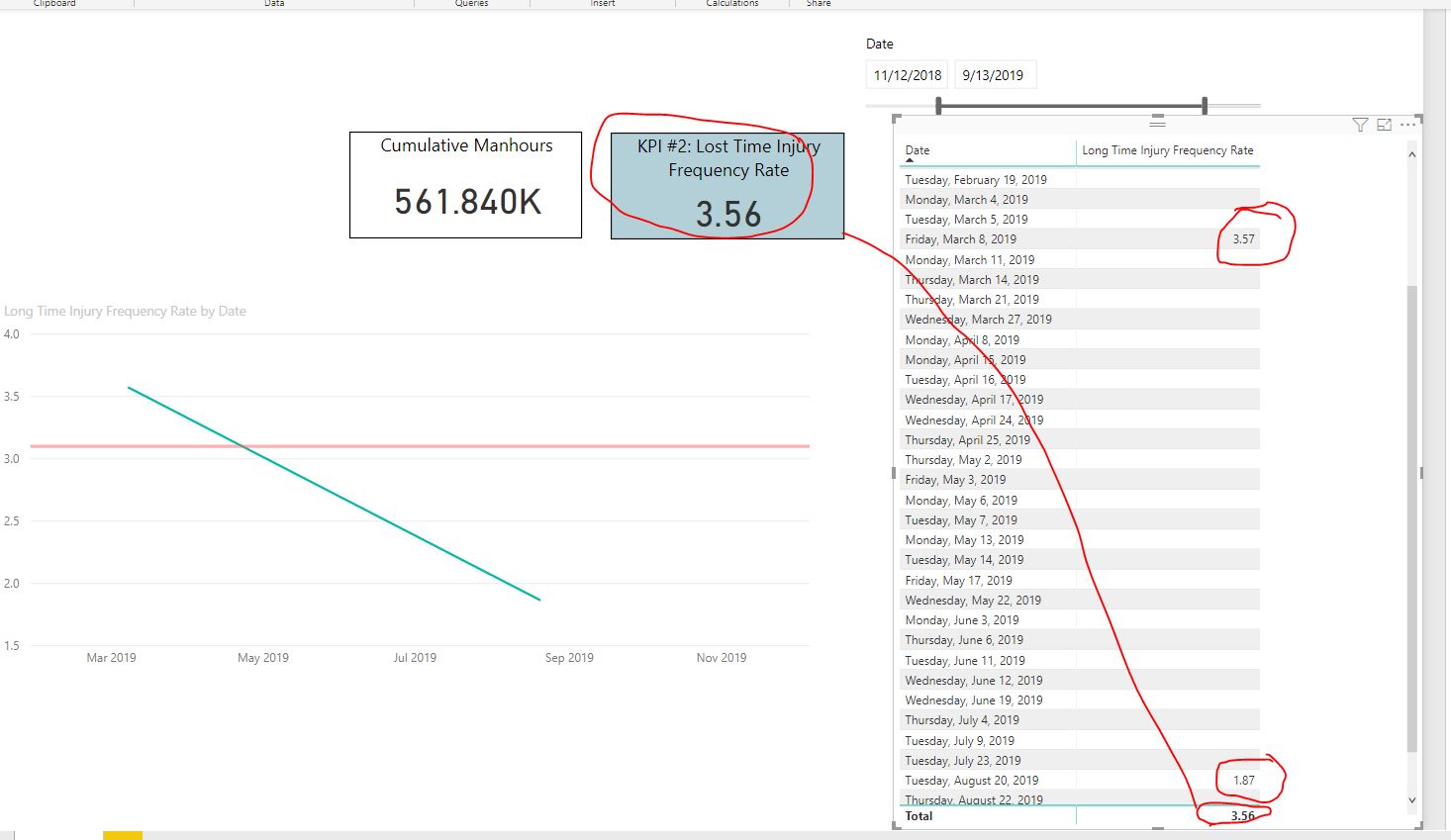Click the 1.87 value cell

pyautogui.click(x=1243, y=781)
